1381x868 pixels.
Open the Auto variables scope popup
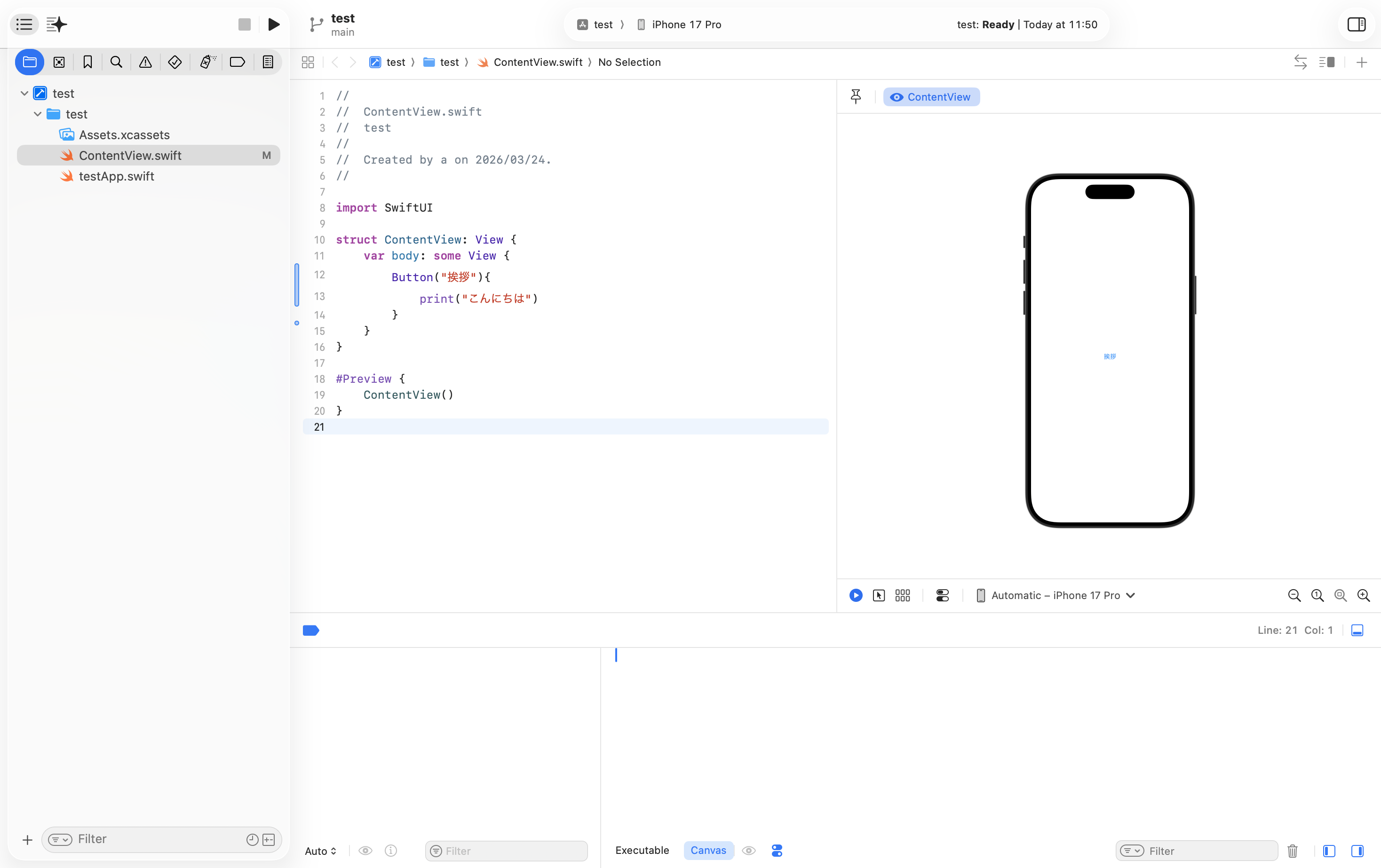pyautogui.click(x=321, y=851)
